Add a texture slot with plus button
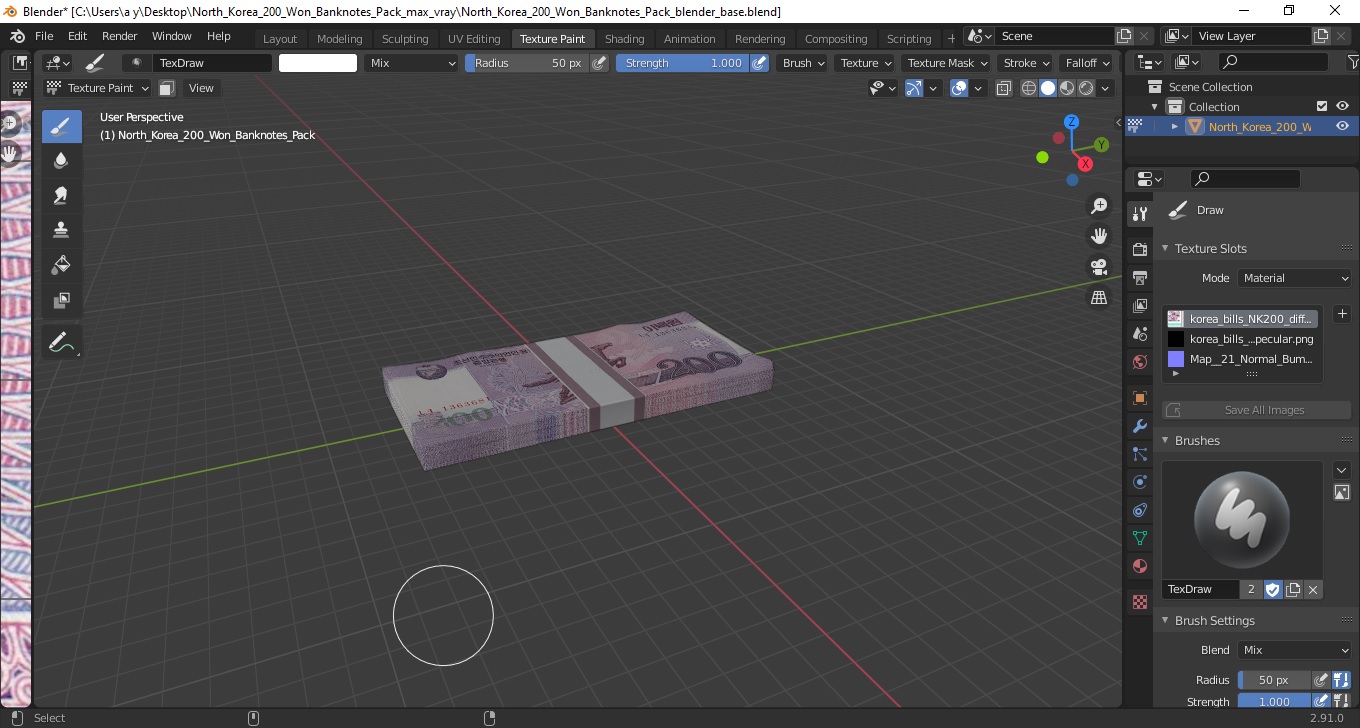This screenshot has height=728, width=1360. click(x=1342, y=314)
